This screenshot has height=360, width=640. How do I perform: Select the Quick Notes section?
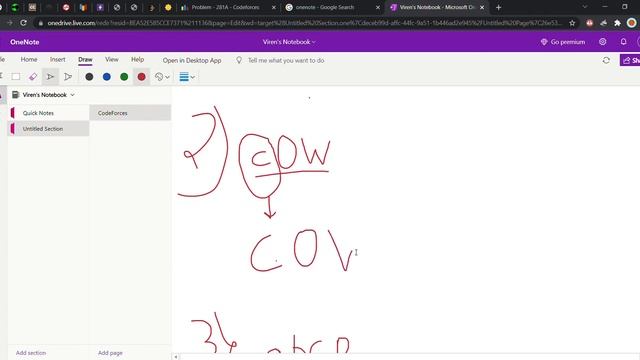(x=49, y=113)
